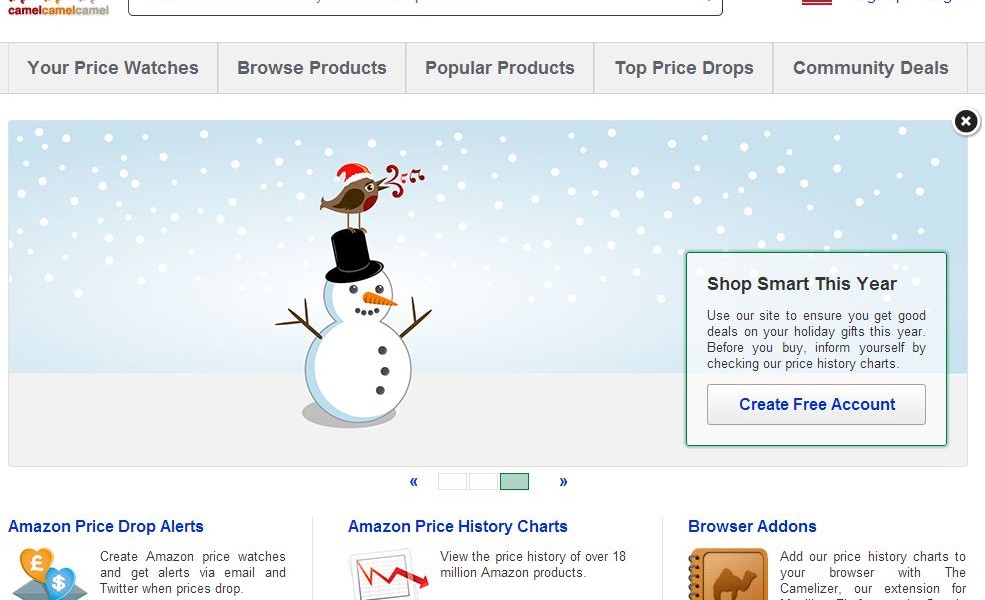Click the camelcamelcamel logo
This screenshot has height=600, width=985.
coord(58,8)
